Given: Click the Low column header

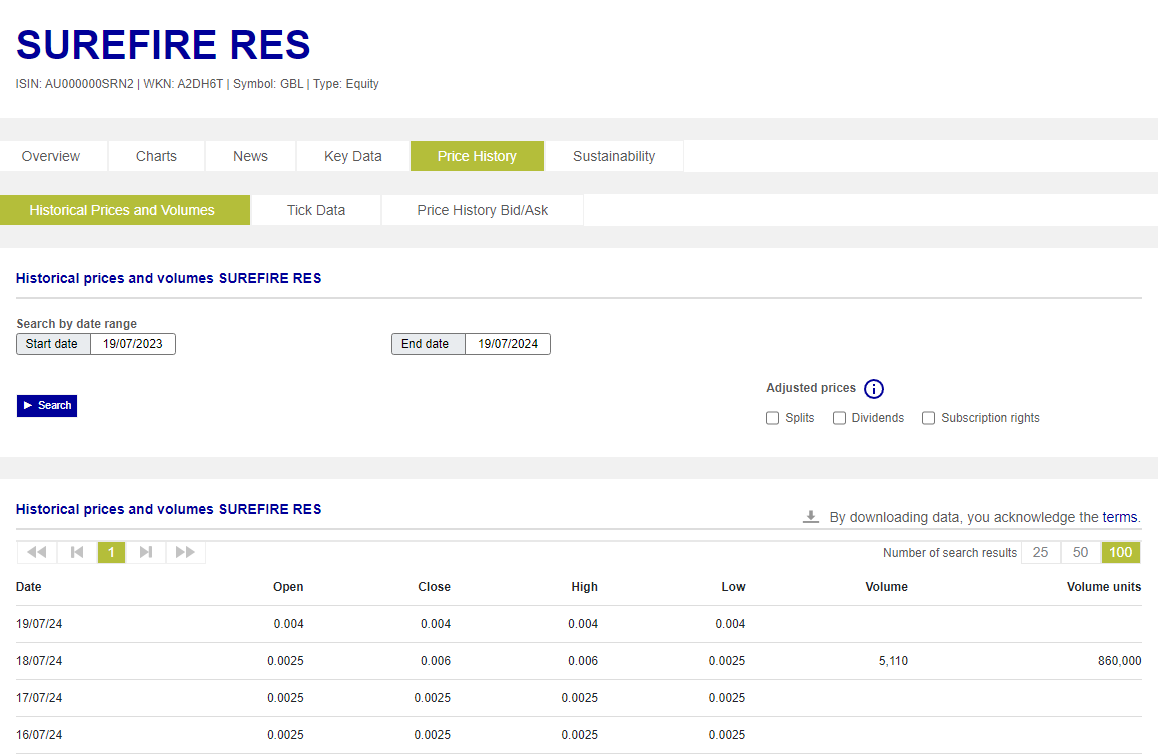Looking at the screenshot, I should [733, 587].
